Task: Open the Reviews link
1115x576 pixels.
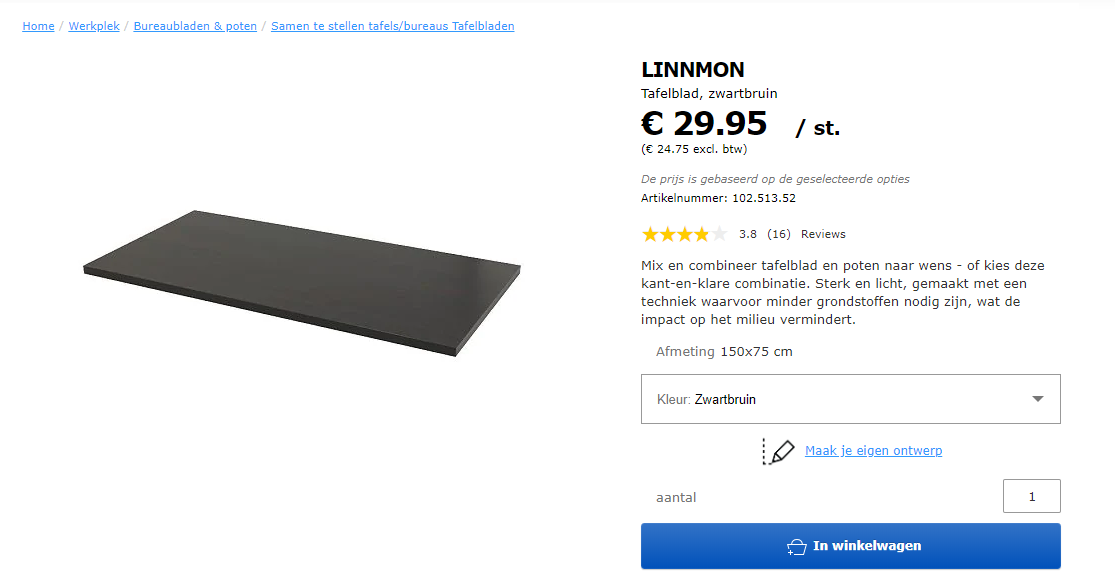Action: tap(823, 234)
